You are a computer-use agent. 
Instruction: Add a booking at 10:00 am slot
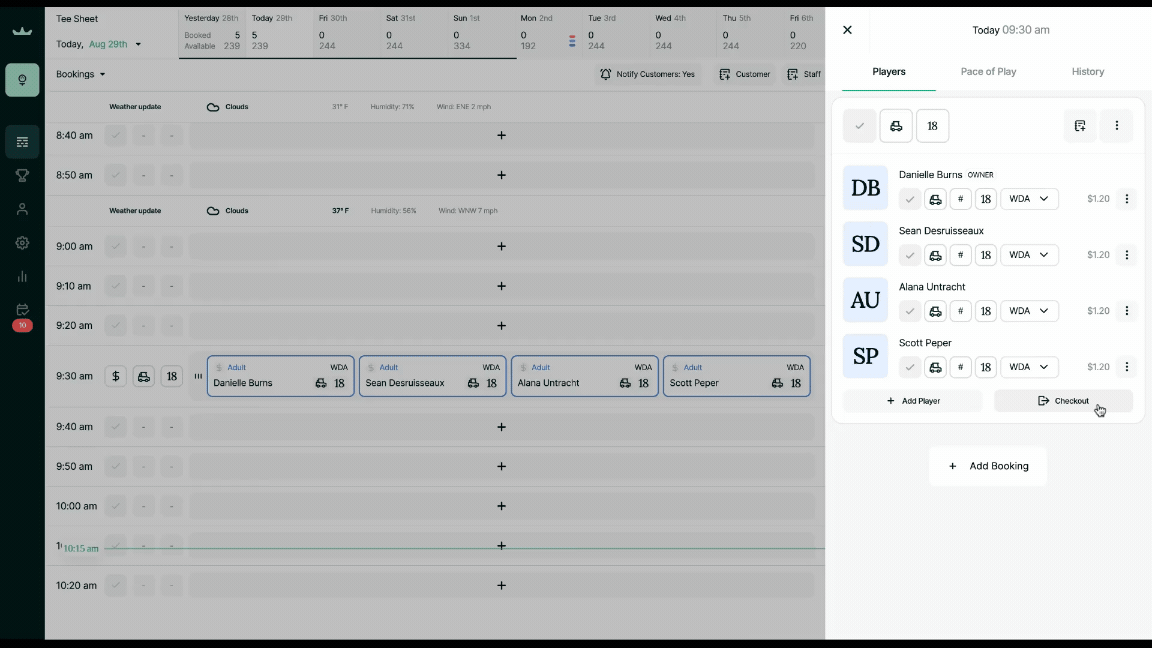coord(501,506)
